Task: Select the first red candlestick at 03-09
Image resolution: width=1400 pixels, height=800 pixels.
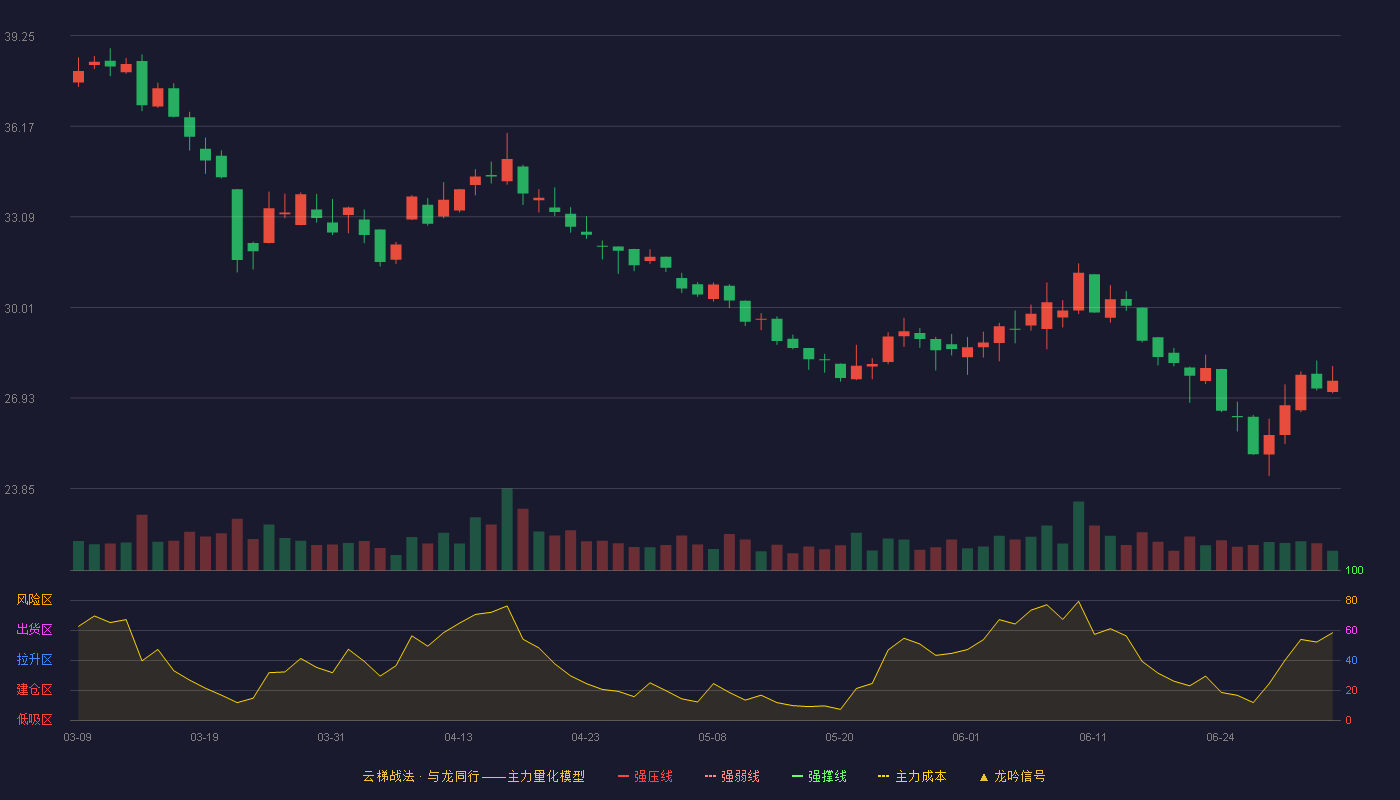Action: [x=78, y=76]
